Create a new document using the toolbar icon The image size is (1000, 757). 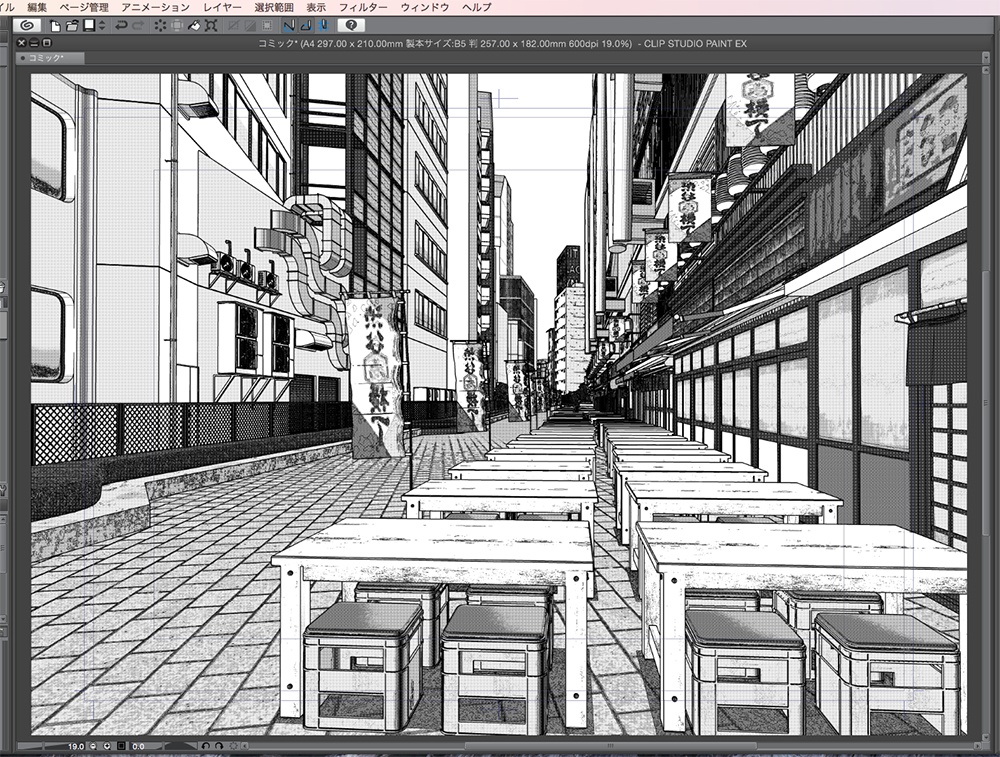pos(54,26)
